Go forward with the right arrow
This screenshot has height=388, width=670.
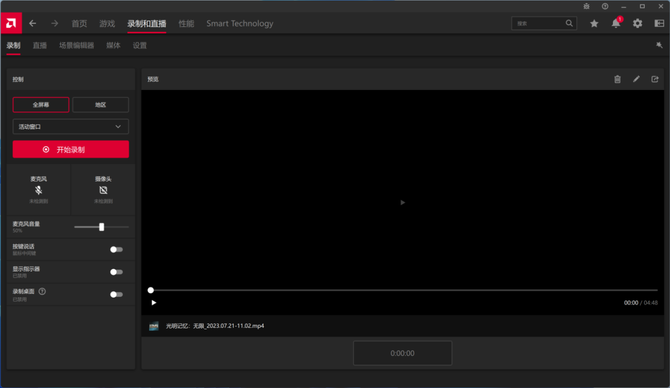[x=54, y=24]
